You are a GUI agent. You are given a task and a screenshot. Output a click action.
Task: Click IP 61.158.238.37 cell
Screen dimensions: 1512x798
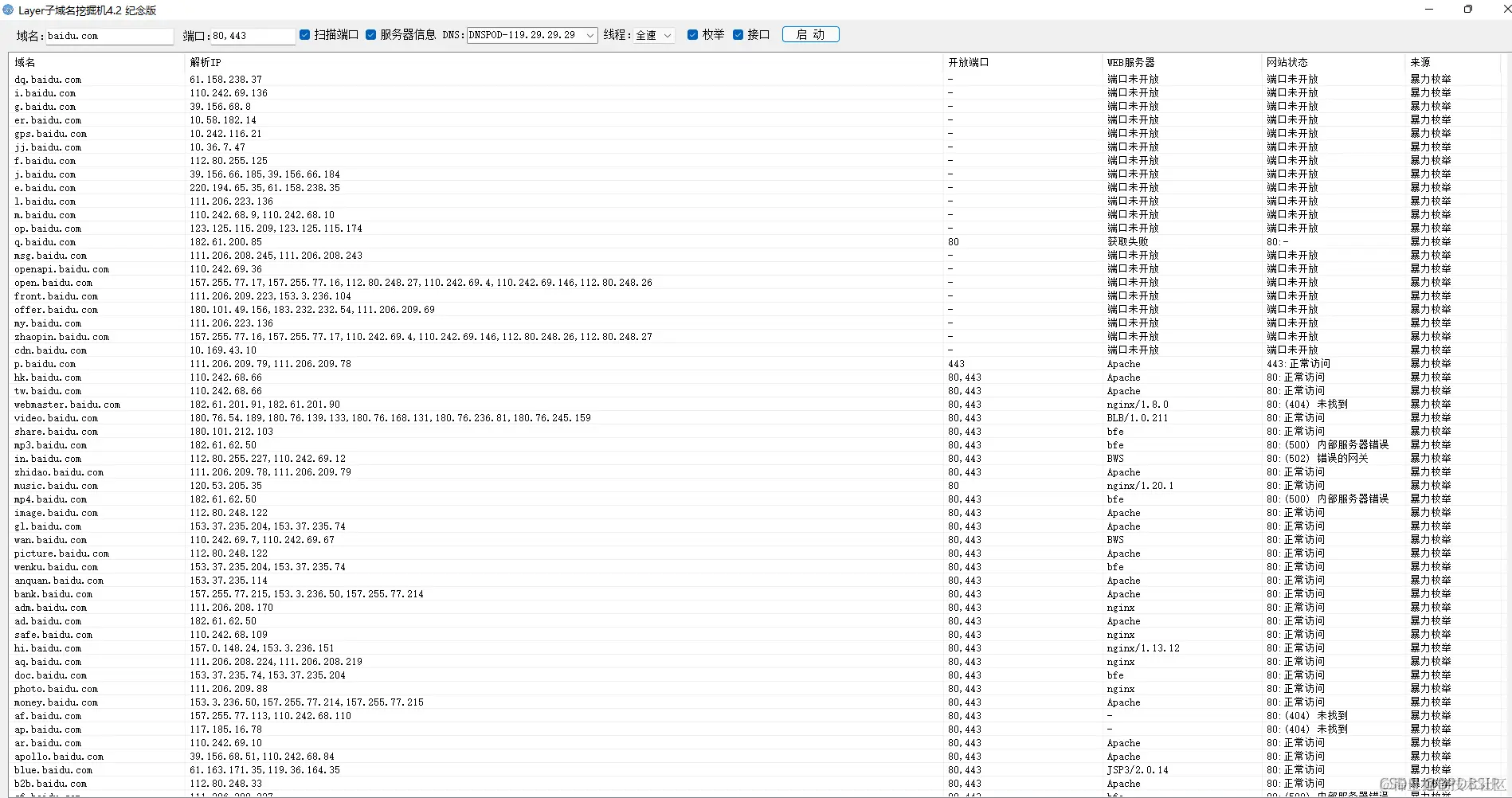click(226, 80)
